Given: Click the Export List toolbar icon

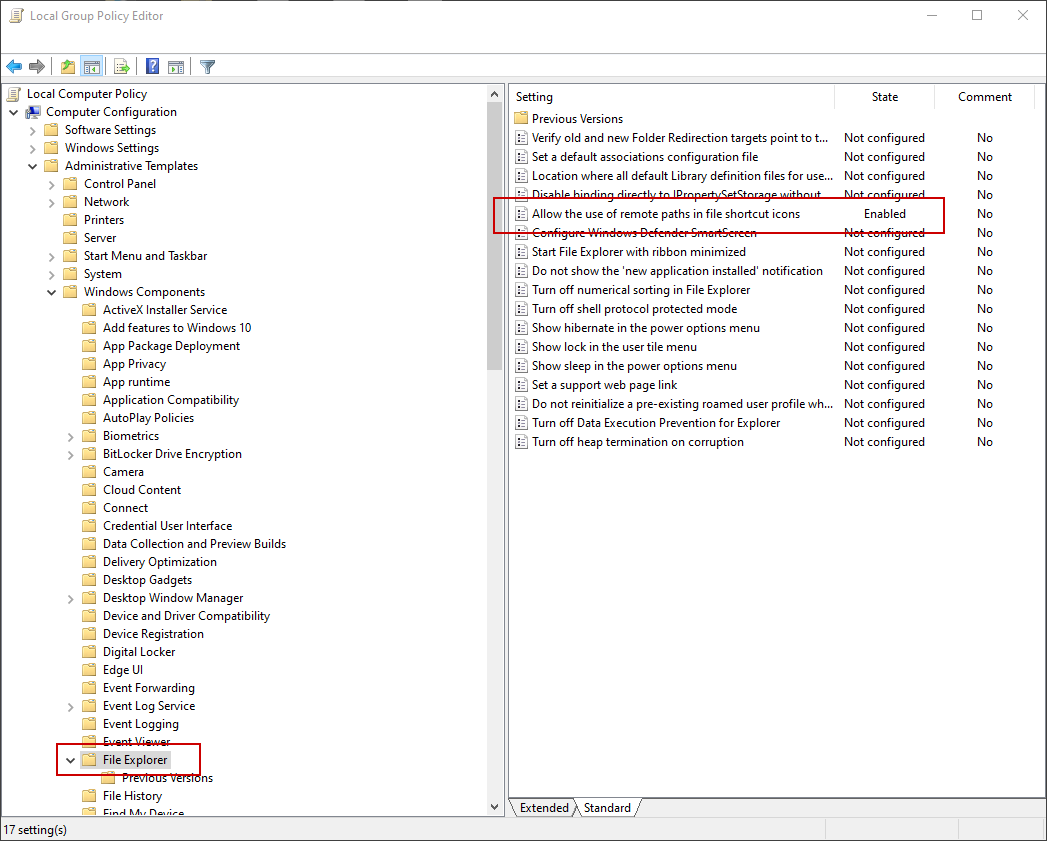Looking at the screenshot, I should (122, 66).
